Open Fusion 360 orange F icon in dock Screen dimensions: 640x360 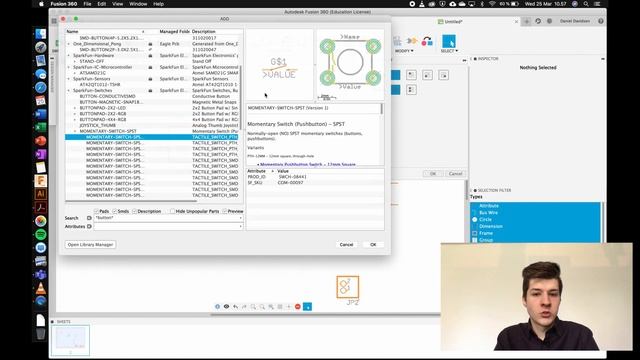pos(40,180)
